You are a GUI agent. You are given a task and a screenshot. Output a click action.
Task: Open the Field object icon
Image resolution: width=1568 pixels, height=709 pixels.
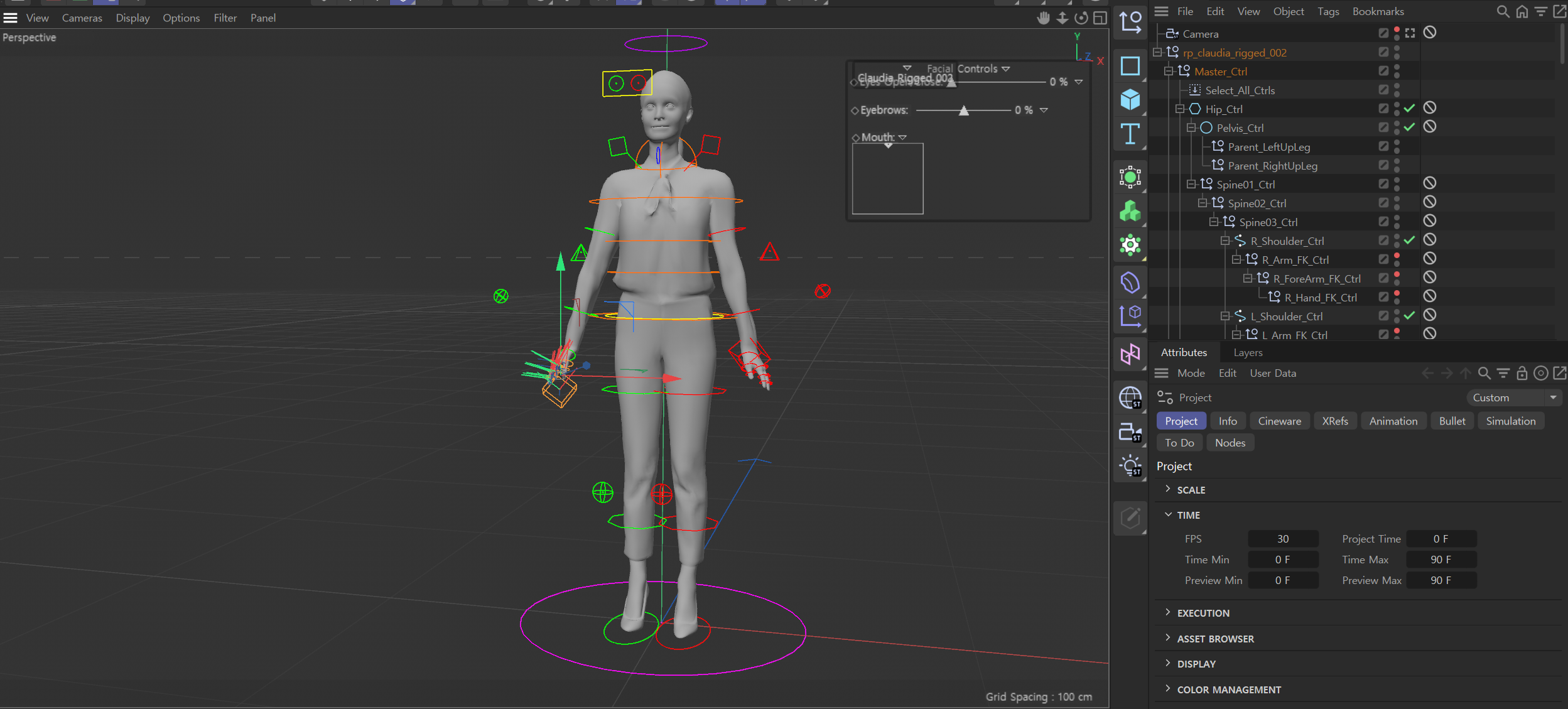pyautogui.click(x=1130, y=316)
